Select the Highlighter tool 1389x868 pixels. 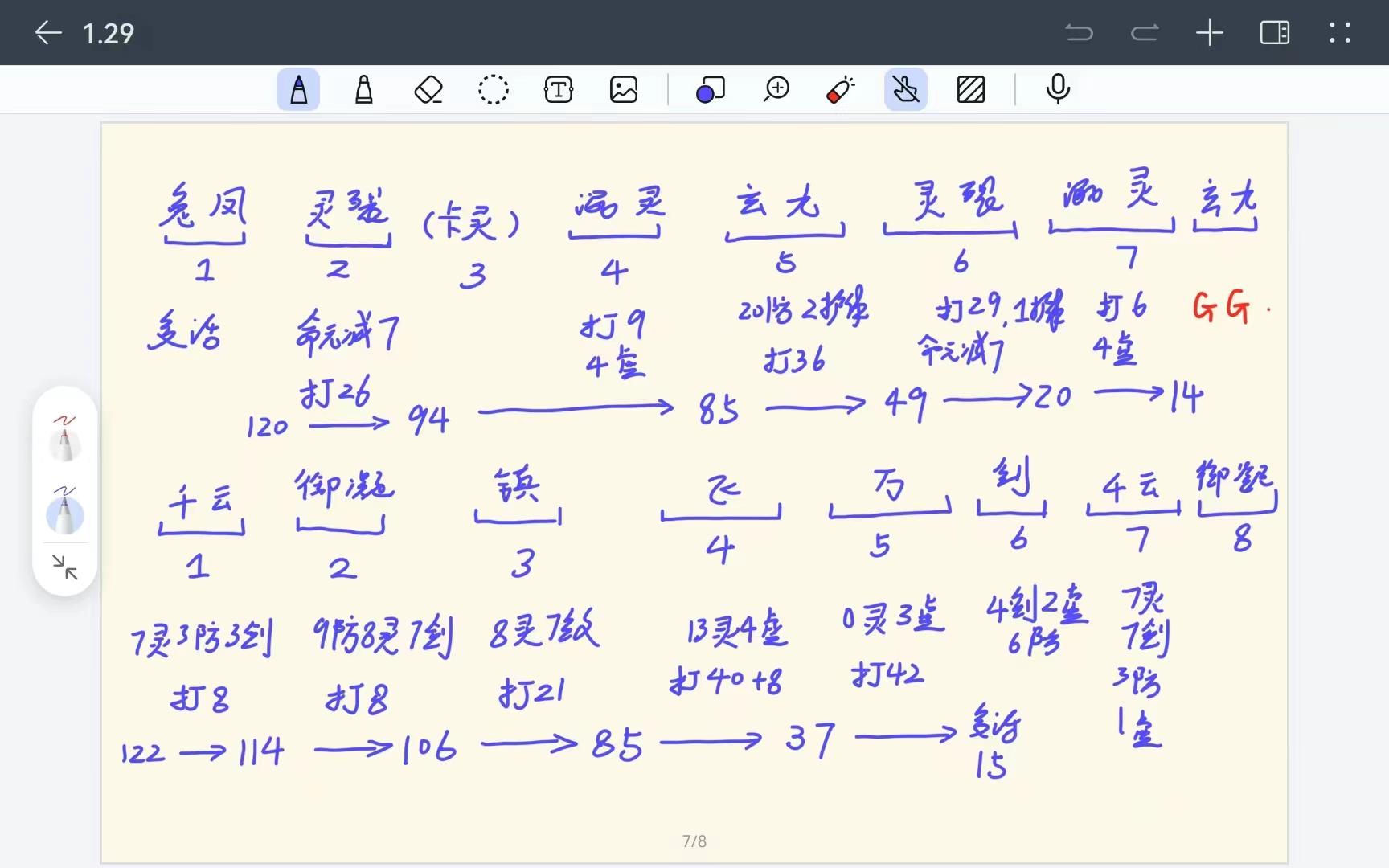[364, 89]
